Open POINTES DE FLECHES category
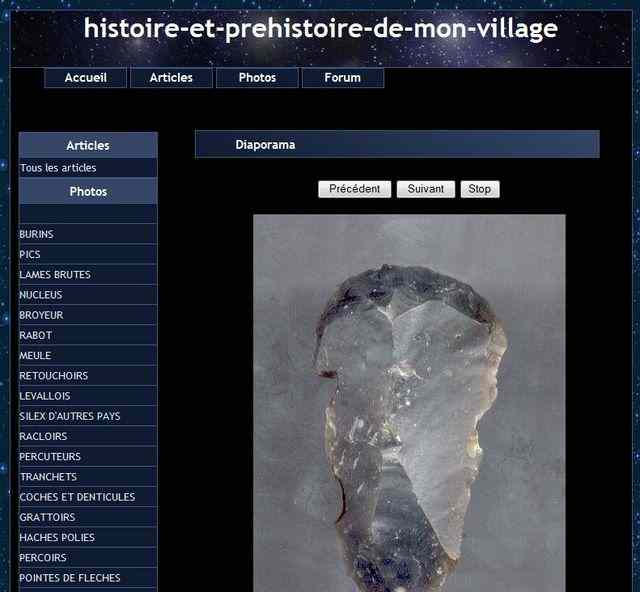Viewport: 640px width, 592px height. [x=70, y=578]
